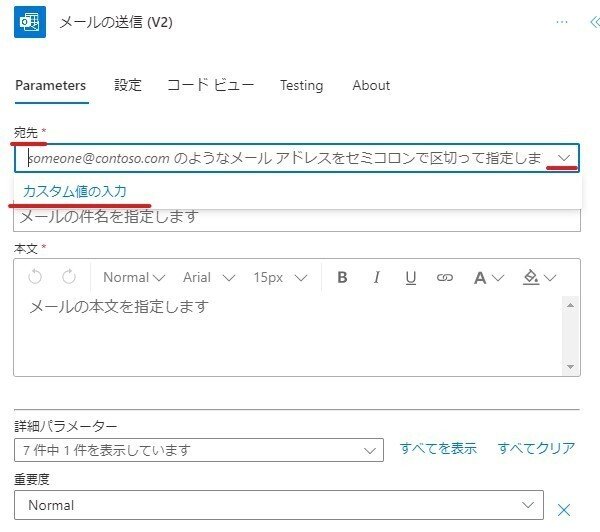Toggle italic formatting in body editor
600x532 pixels.
pos(377,277)
